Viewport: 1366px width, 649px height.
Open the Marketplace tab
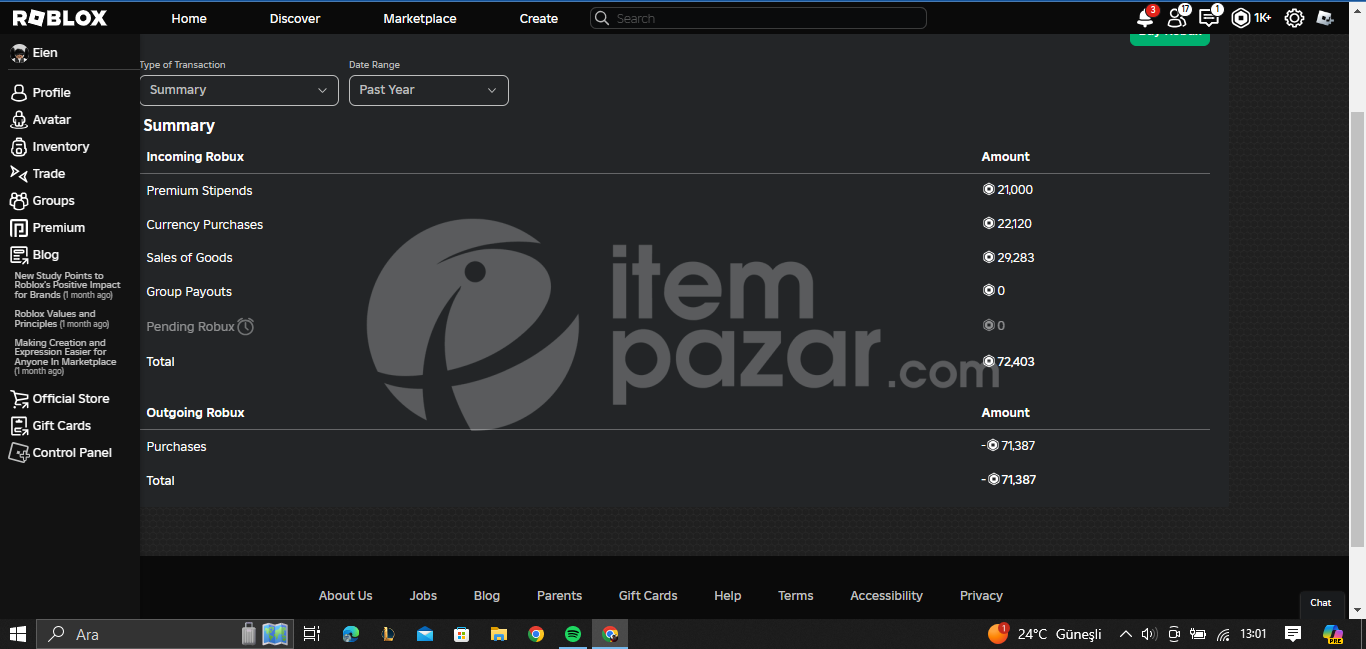tap(420, 19)
